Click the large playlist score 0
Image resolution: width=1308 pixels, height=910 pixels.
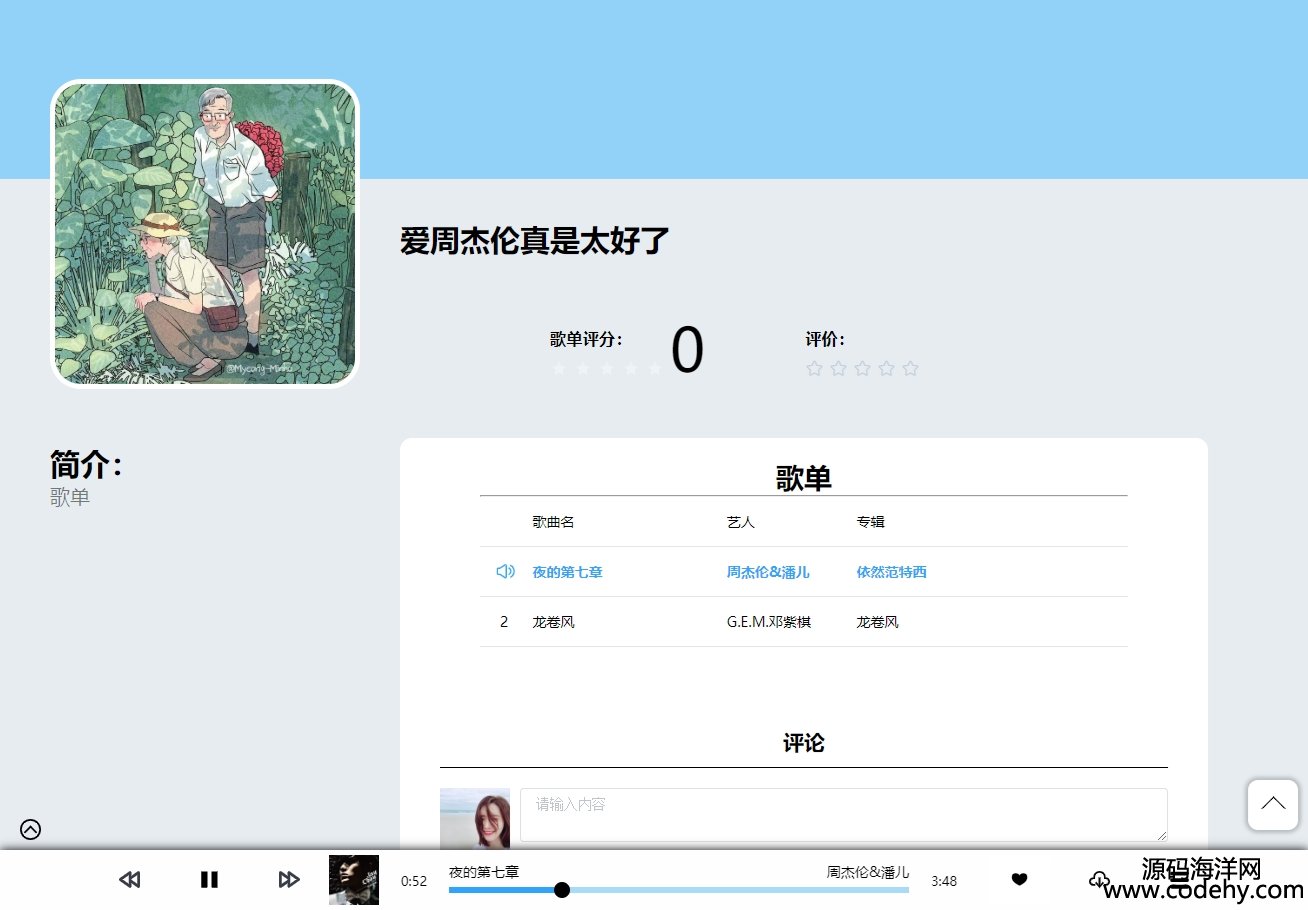(687, 351)
